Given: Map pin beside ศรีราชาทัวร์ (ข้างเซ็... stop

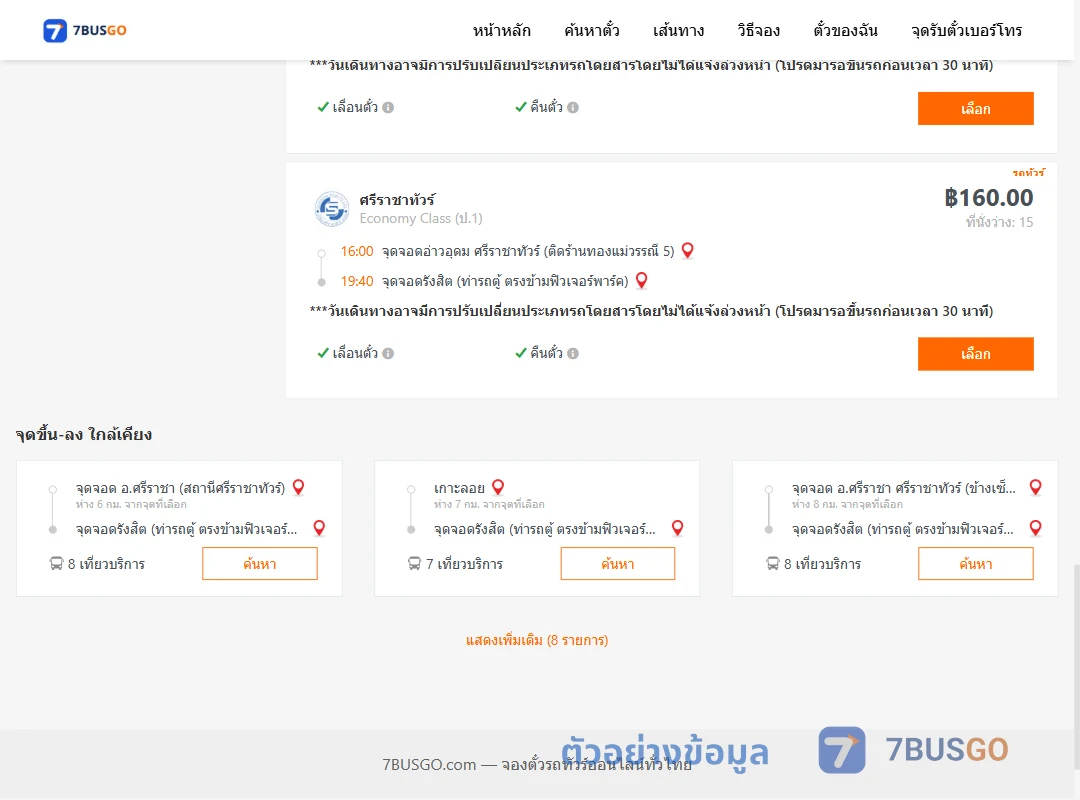Looking at the screenshot, I should (1035, 487).
